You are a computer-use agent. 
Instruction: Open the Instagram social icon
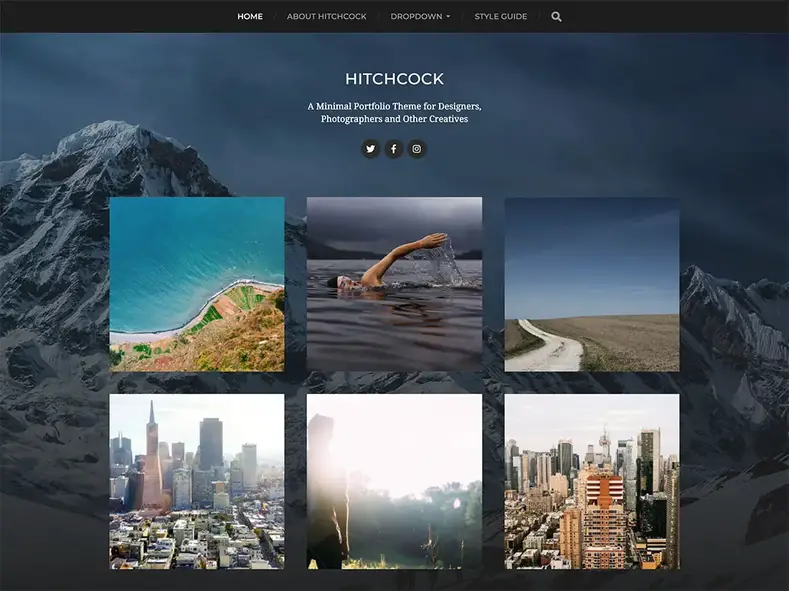click(417, 149)
